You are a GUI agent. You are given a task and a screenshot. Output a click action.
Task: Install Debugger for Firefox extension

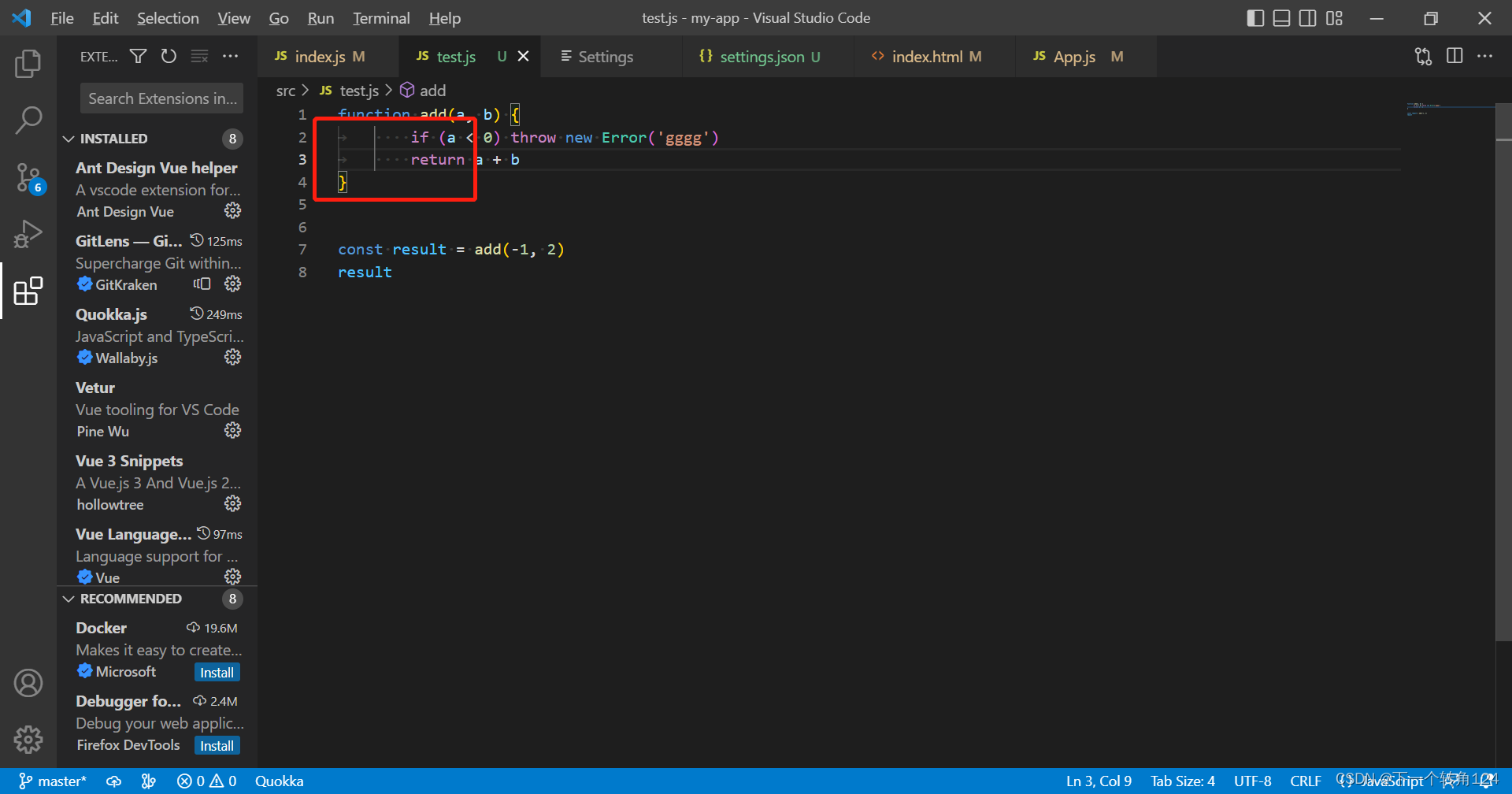click(x=217, y=746)
